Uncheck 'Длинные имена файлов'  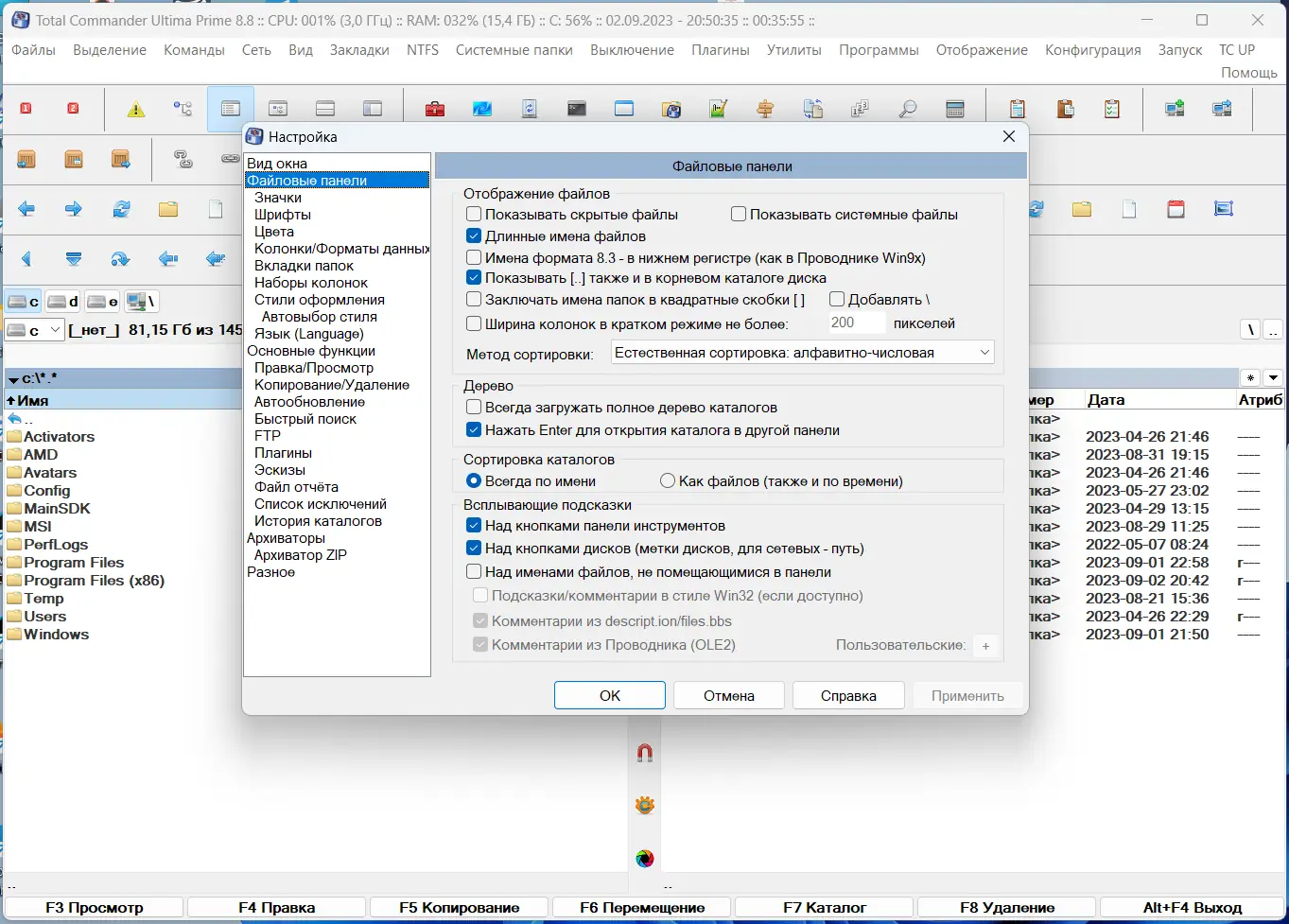point(472,235)
